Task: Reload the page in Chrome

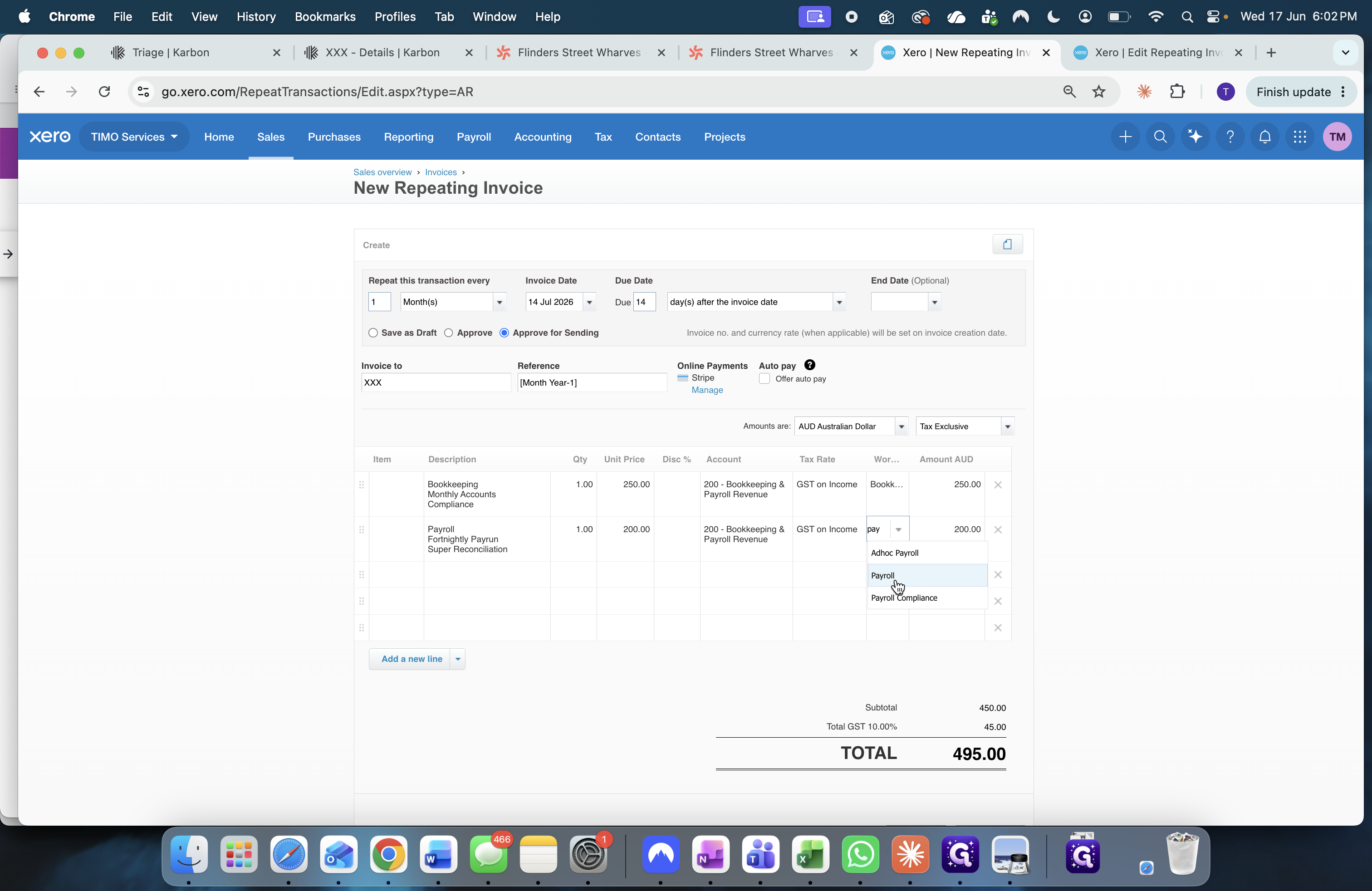Action: 104,92
